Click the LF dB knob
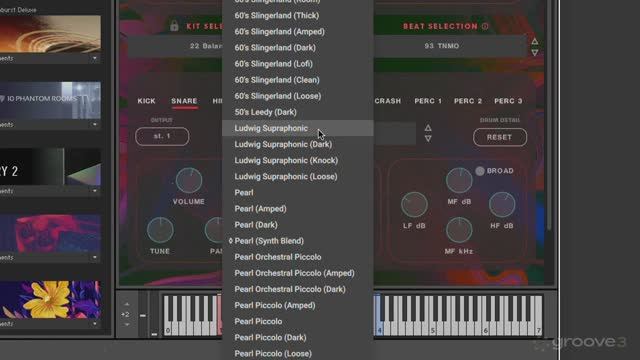640x360 pixels. click(x=414, y=204)
